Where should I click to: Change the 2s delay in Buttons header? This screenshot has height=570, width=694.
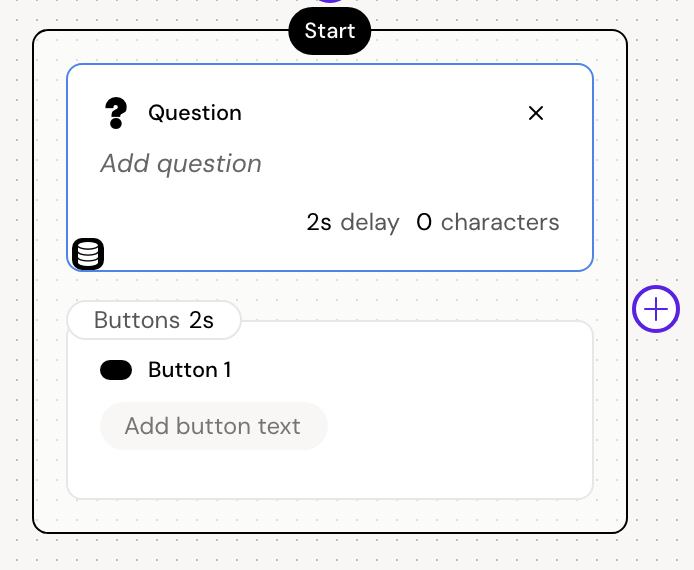click(x=202, y=320)
